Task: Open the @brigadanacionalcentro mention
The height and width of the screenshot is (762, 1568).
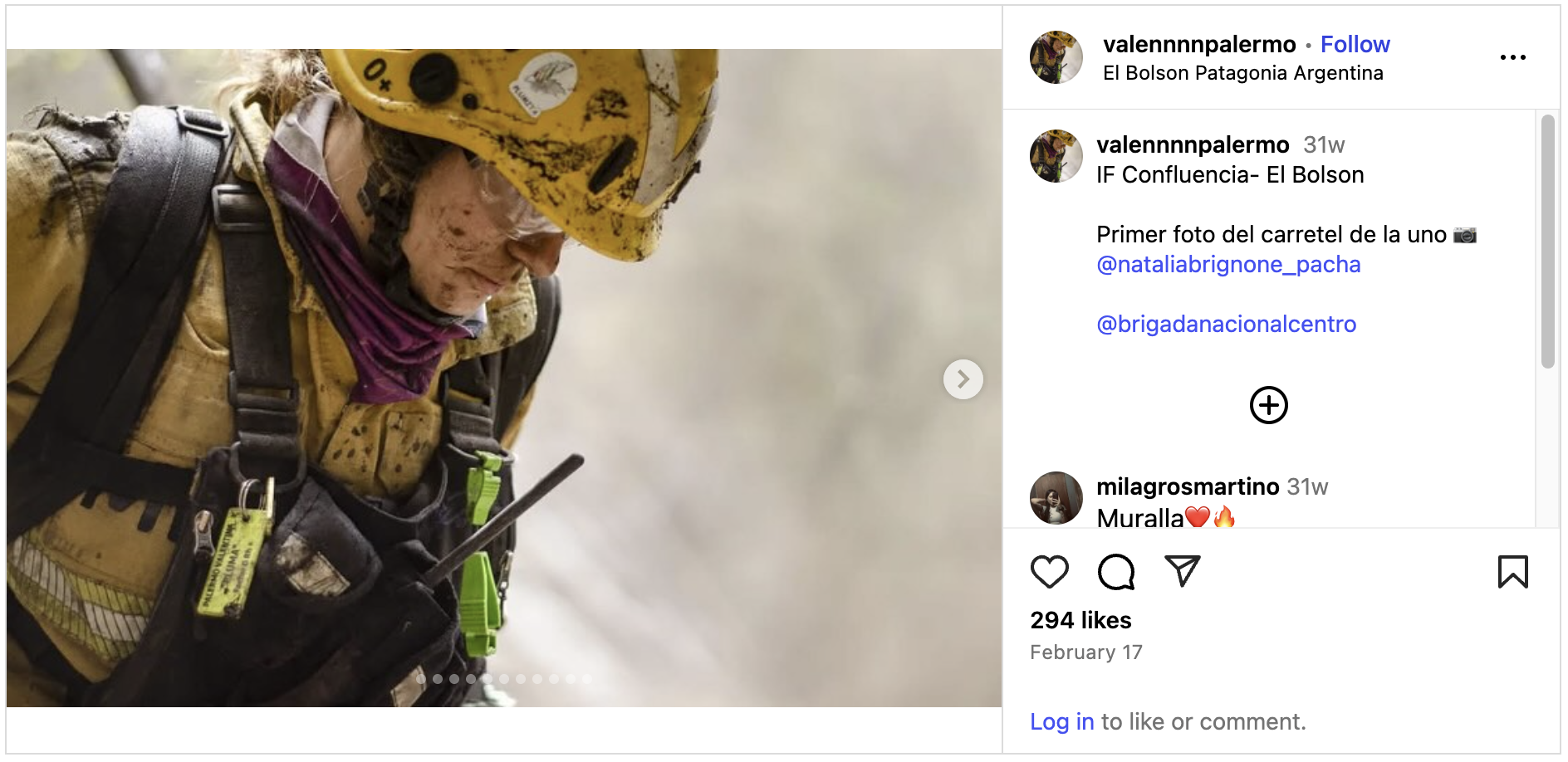Action: click(1226, 325)
